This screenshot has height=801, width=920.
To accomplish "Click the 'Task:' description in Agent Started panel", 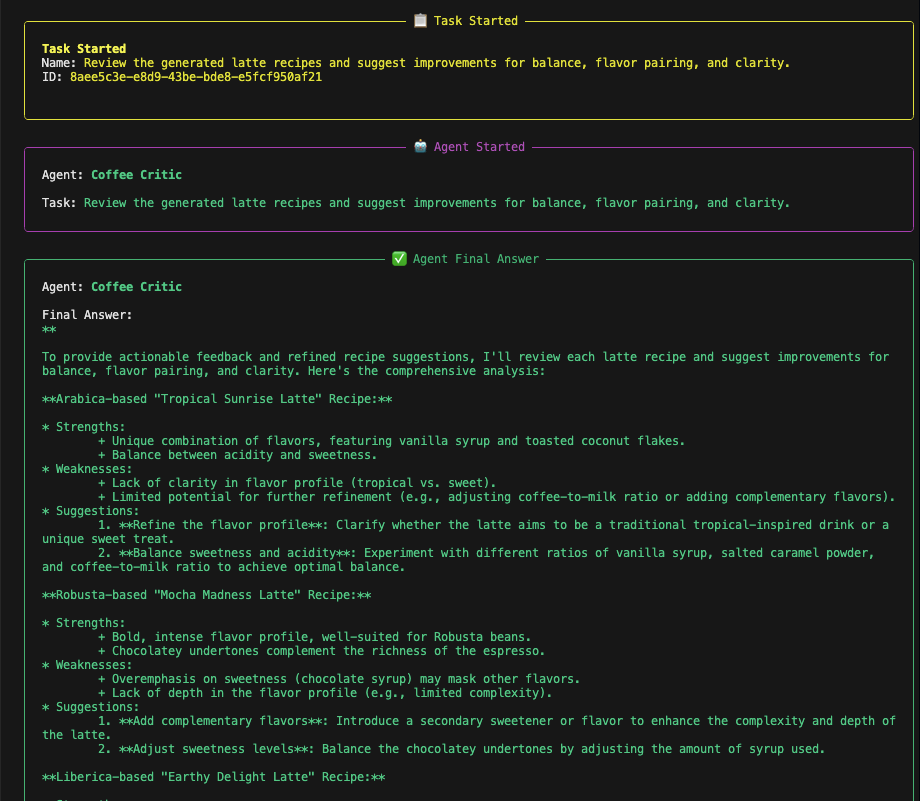I will pyautogui.click(x=436, y=203).
